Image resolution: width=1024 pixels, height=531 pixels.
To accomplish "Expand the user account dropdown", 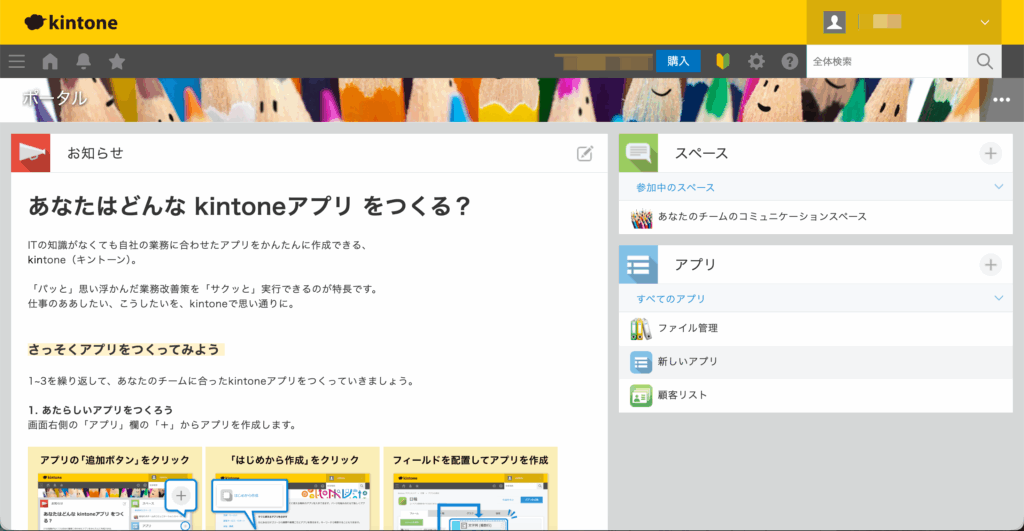I will pyautogui.click(x=984, y=22).
